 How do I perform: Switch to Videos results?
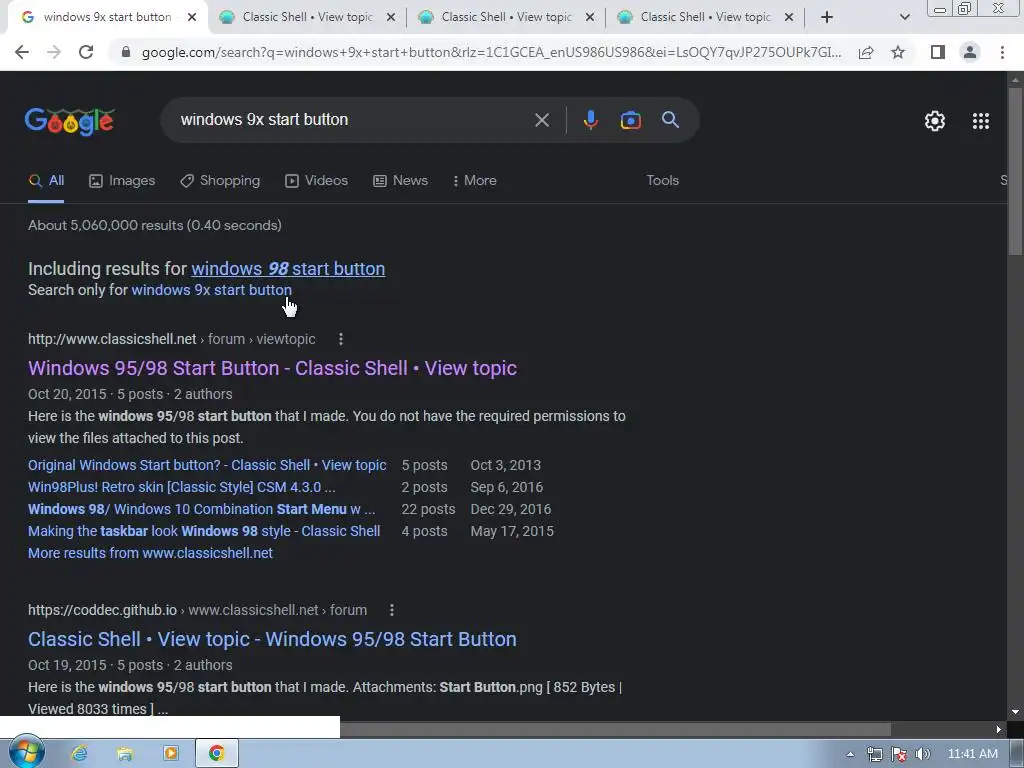coord(317,181)
